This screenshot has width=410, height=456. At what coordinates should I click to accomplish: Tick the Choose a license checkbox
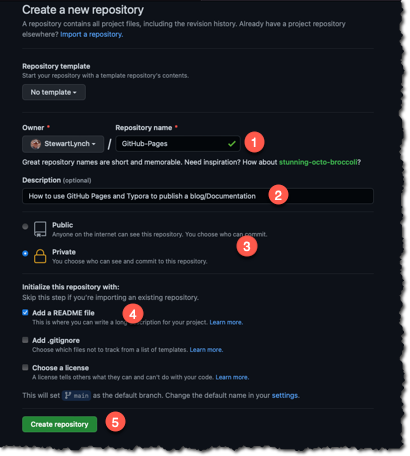(x=25, y=367)
